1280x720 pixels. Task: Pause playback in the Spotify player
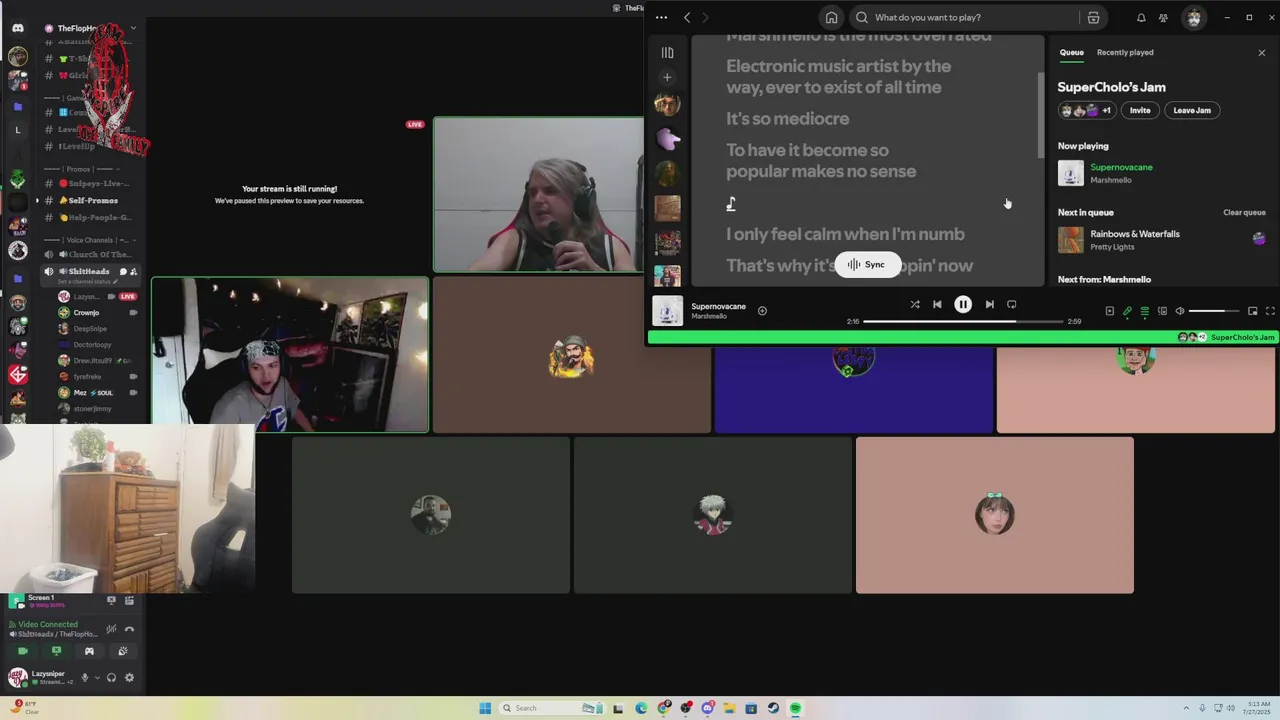point(963,305)
